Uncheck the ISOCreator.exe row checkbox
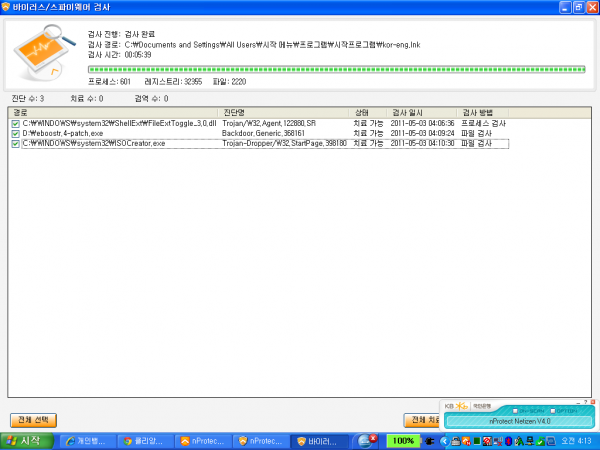The image size is (600, 450). [x=15, y=144]
